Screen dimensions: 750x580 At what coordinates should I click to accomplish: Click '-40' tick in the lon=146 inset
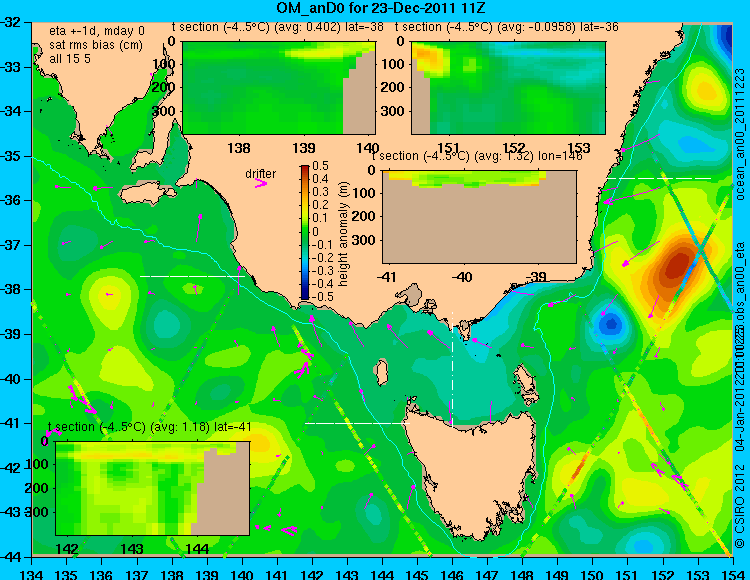coord(462,277)
